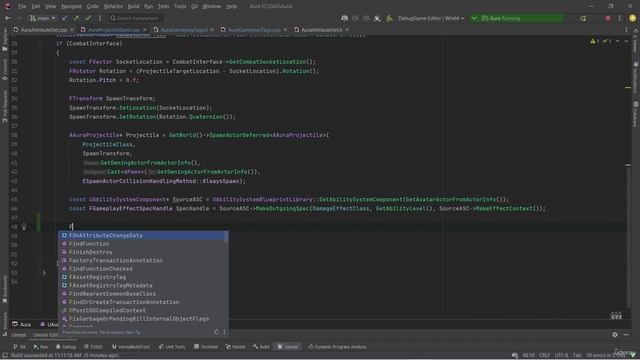Viewport: 640px width, 360px height.
Task: Select FOnAttributeChangeData completion suggestion
Action: point(141,236)
